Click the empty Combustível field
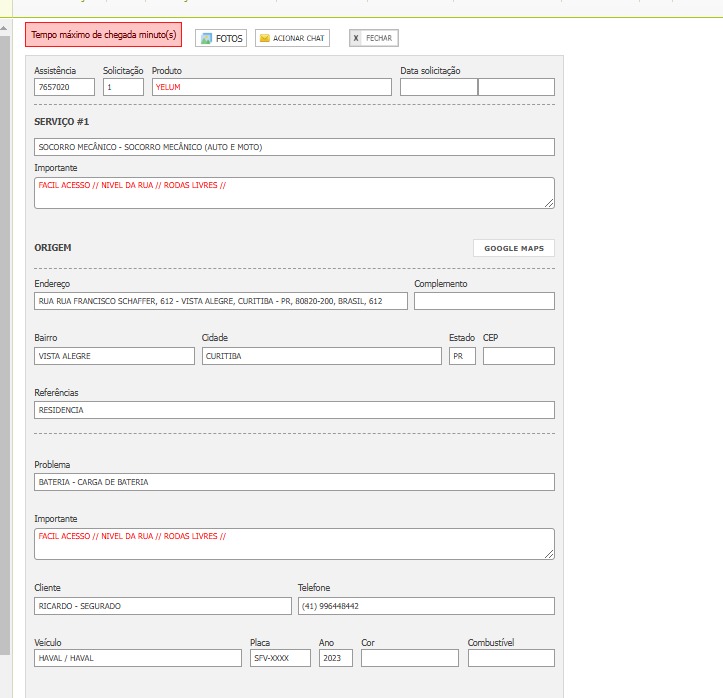 [x=510, y=658]
